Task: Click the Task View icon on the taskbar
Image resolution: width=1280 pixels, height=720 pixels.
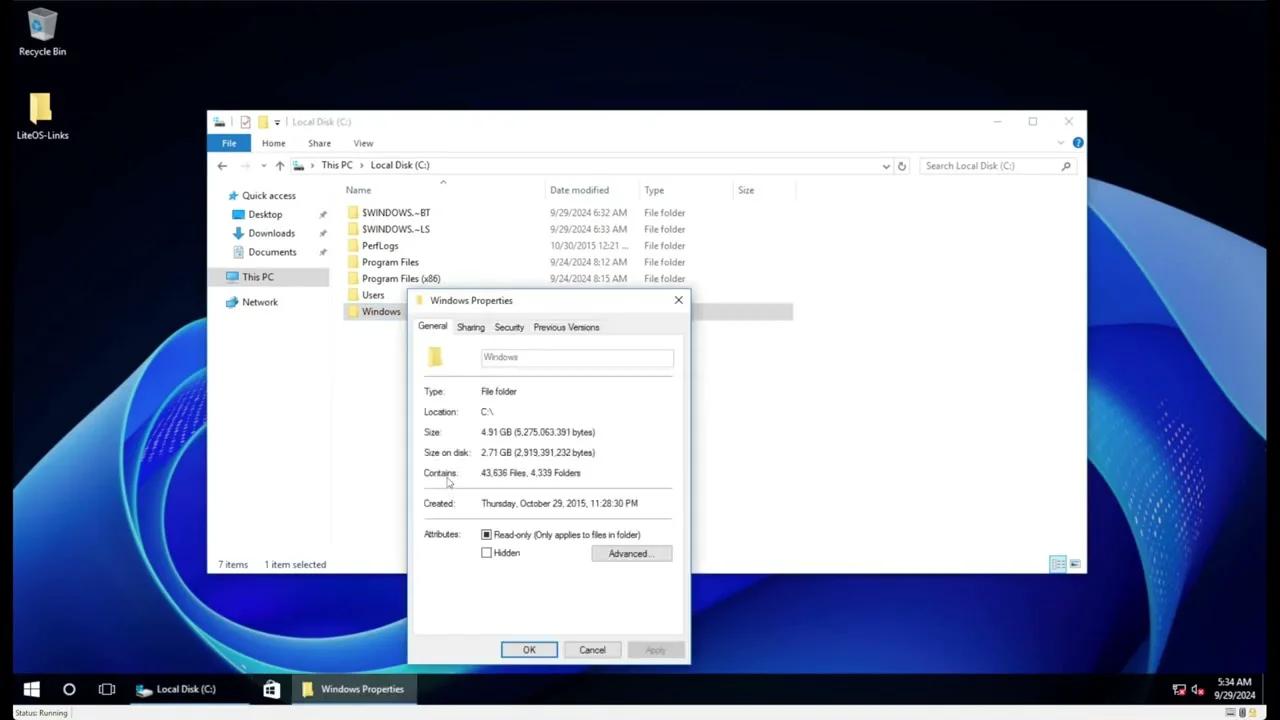Action: 107,689
